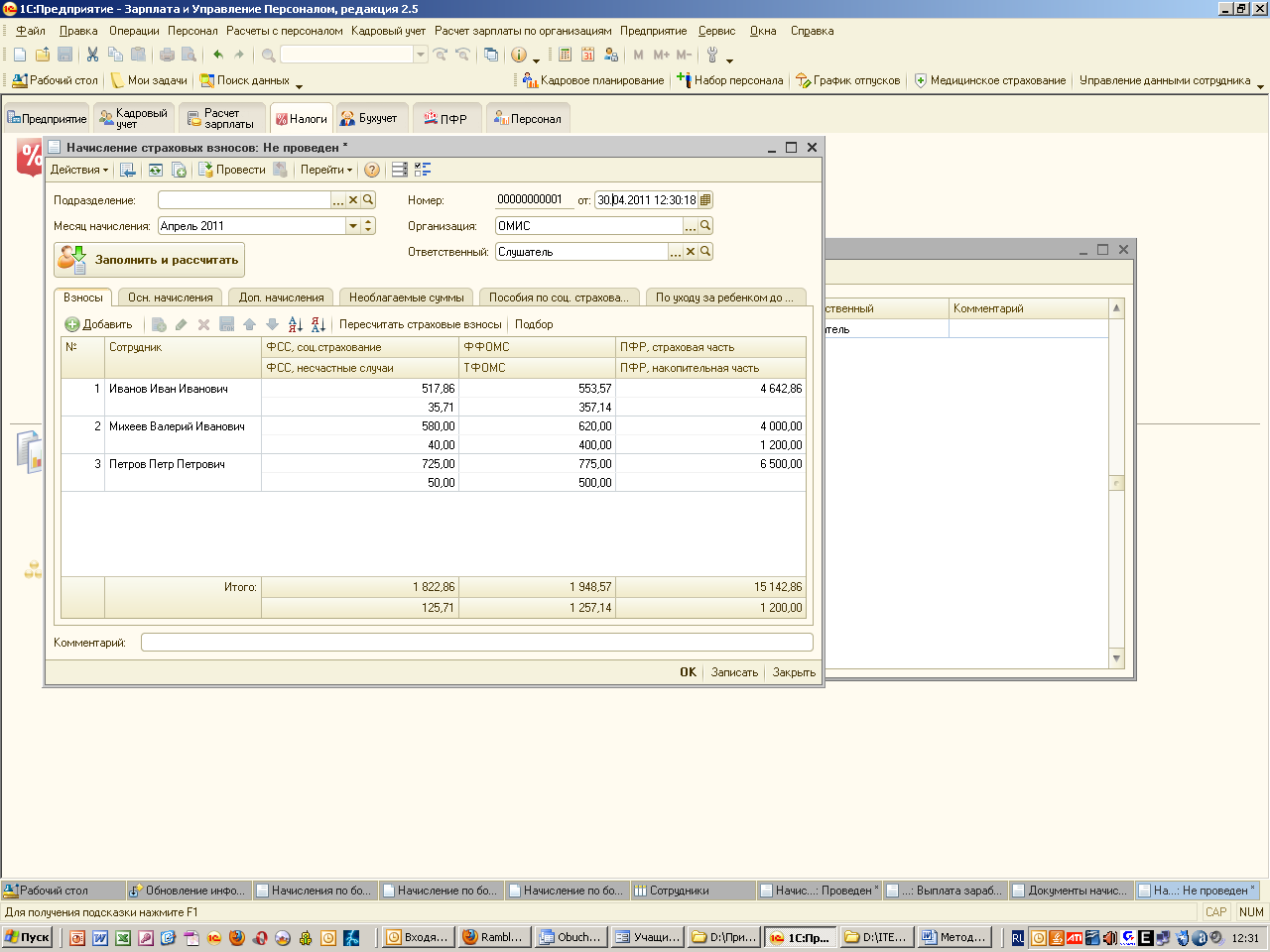This screenshot has width=1270, height=952.
Task: Expand the Месяц начисления dropdown arrow
Action: click(353, 226)
